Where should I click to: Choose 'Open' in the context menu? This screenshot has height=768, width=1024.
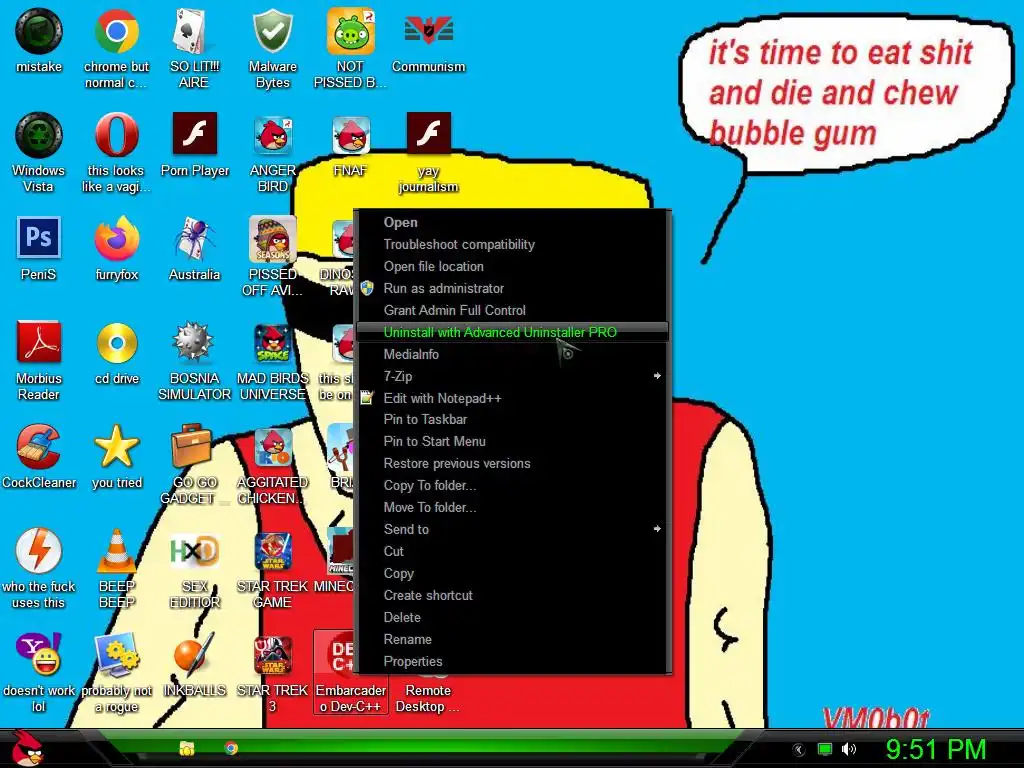[513, 222]
